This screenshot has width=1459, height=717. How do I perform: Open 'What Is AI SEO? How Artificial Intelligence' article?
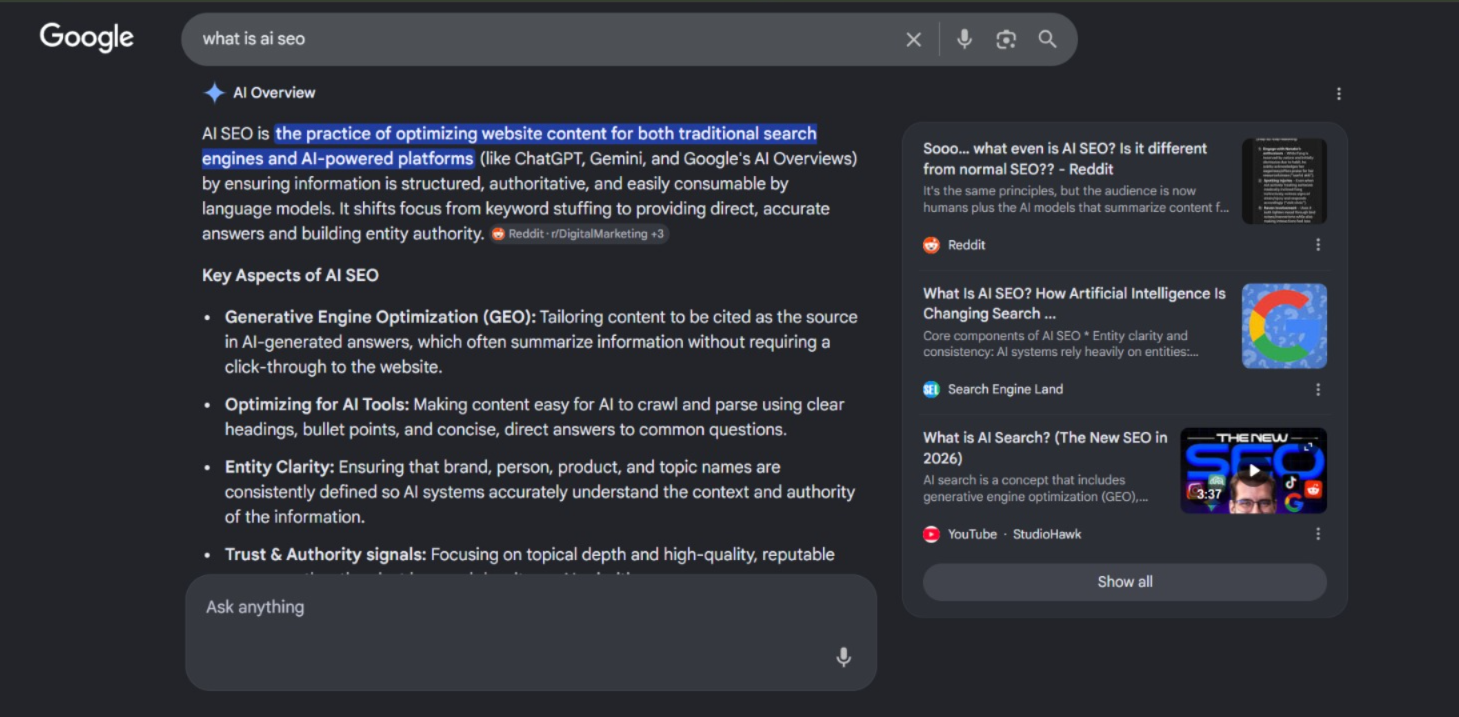pyautogui.click(x=1074, y=303)
